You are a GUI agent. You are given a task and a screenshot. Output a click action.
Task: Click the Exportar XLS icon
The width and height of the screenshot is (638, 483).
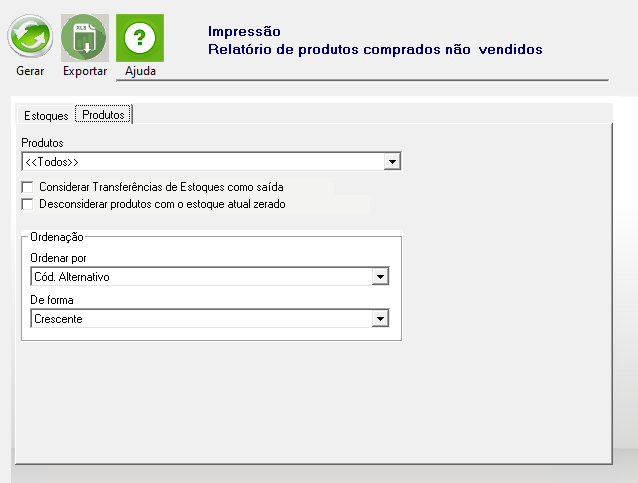coord(85,38)
